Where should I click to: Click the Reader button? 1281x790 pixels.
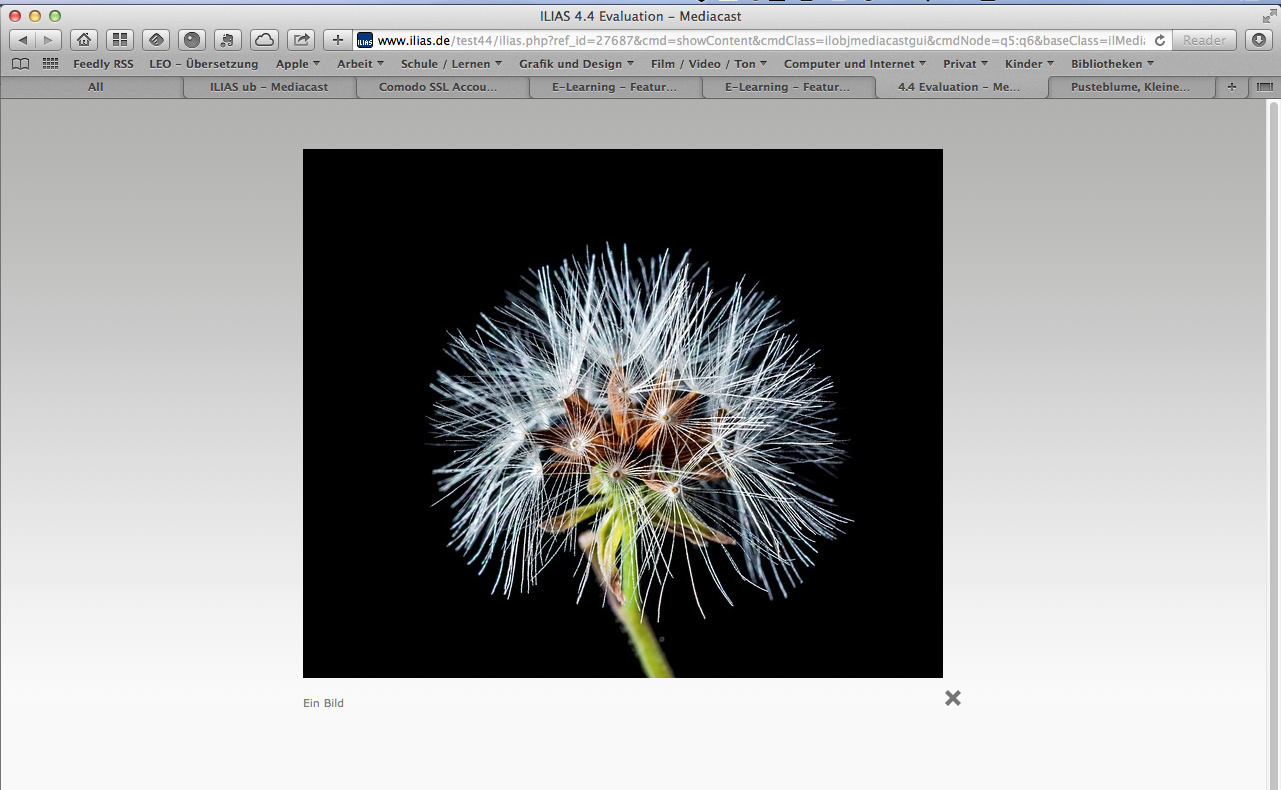[1204, 41]
